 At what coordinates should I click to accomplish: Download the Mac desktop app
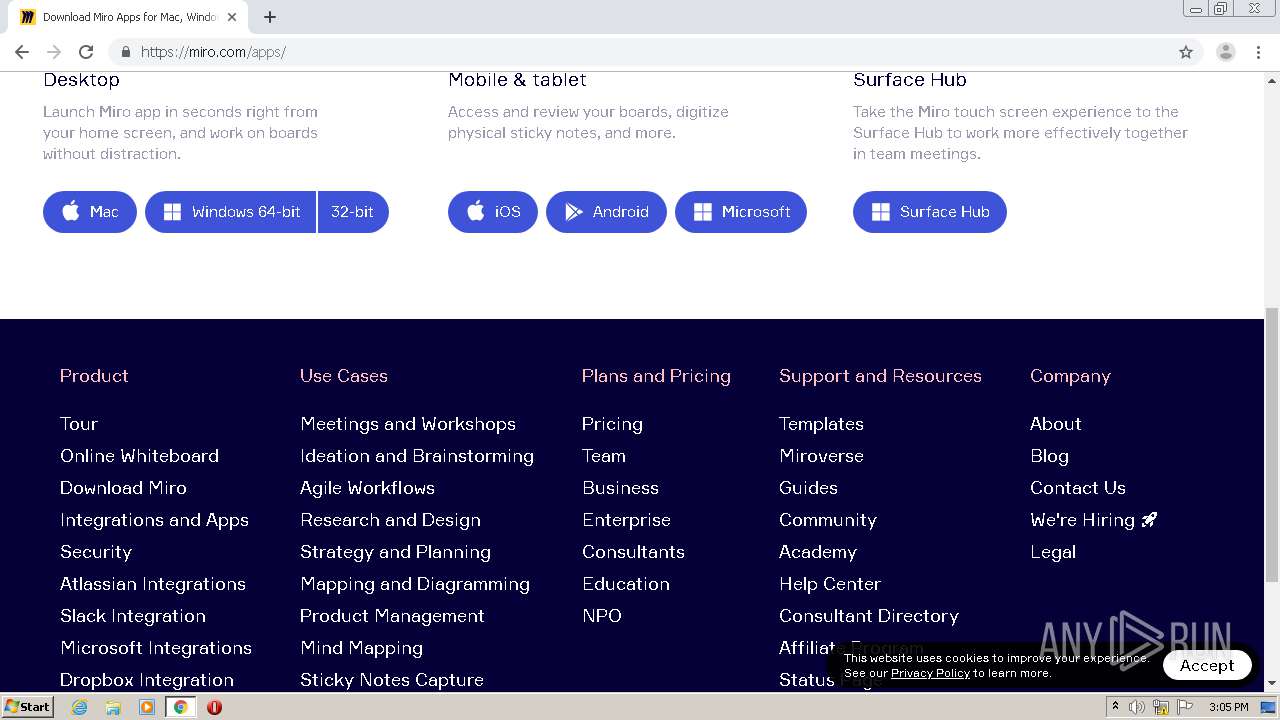90,212
